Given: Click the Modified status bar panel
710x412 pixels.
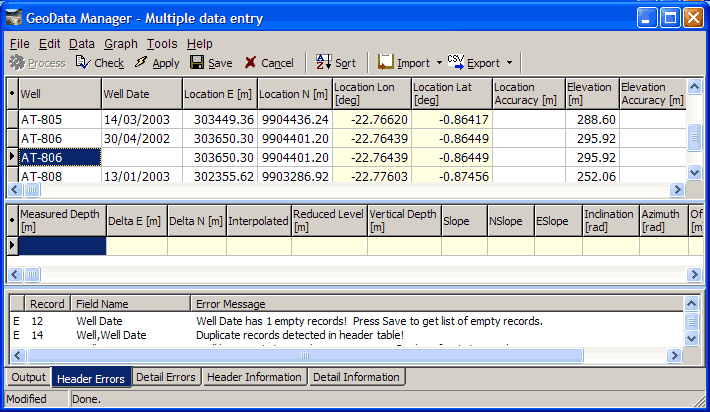Looking at the screenshot, I should pyautogui.click(x=37, y=399).
